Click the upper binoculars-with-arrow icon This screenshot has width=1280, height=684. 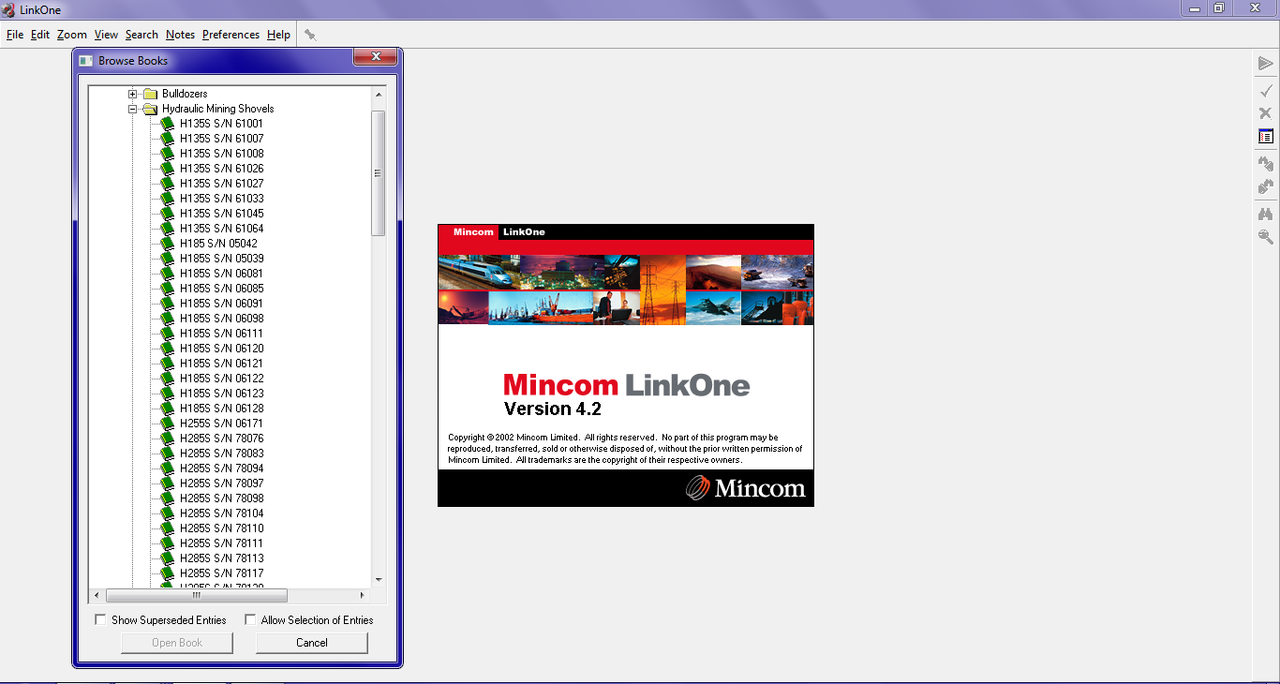click(x=1265, y=163)
